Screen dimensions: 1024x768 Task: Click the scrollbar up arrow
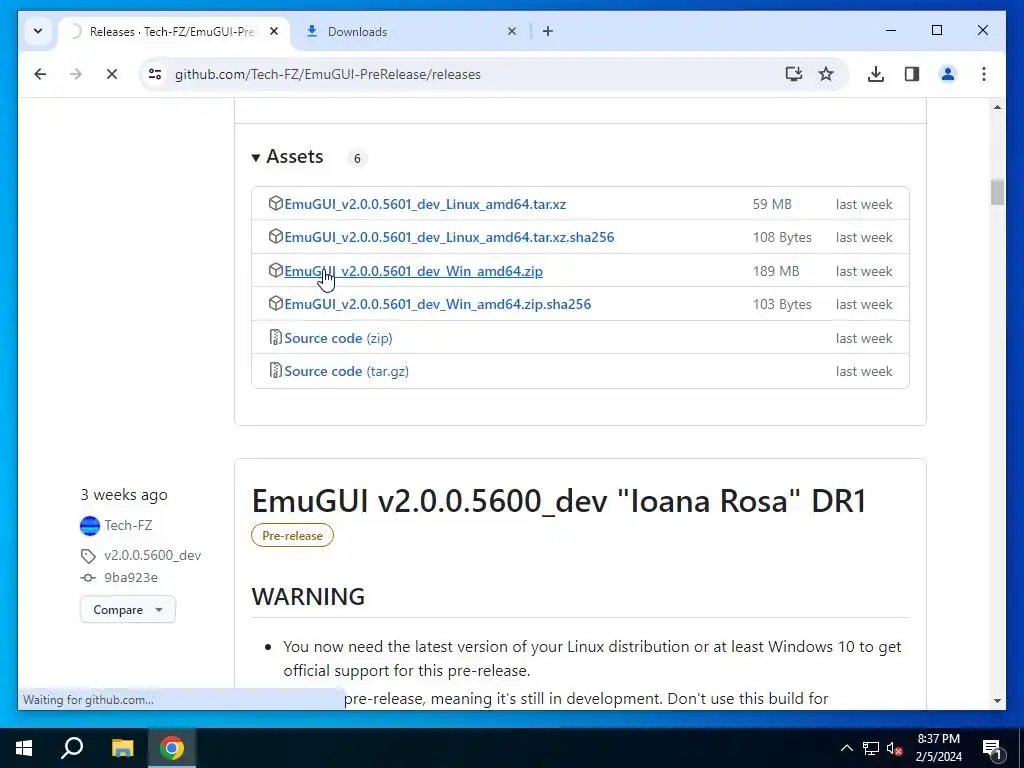(997, 107)
